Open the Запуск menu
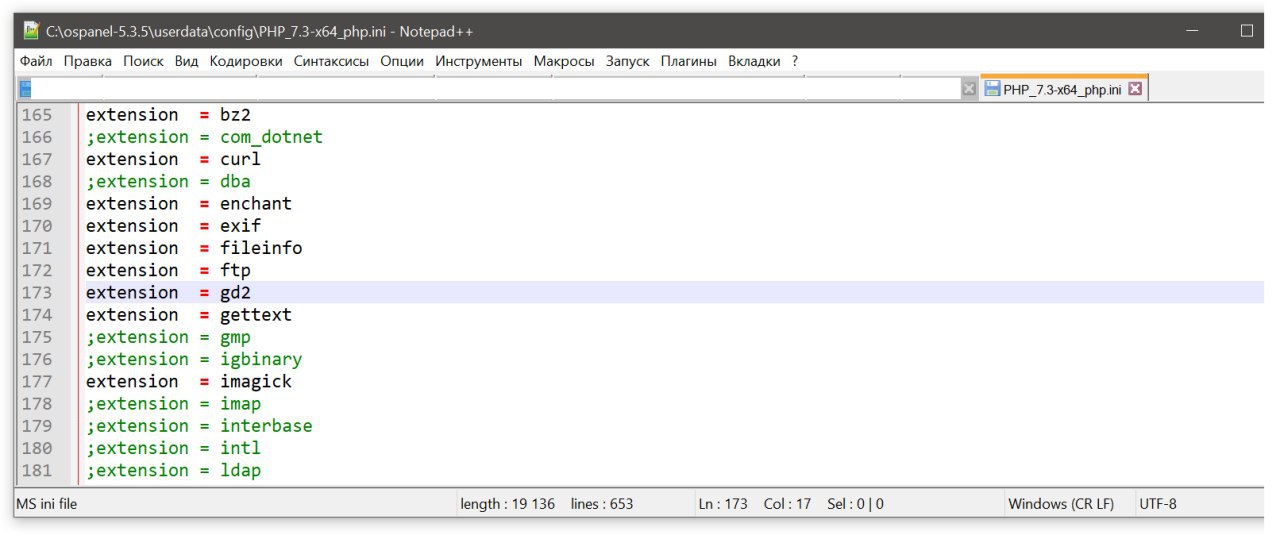The image size is (1280, 535). coord(628,61)
